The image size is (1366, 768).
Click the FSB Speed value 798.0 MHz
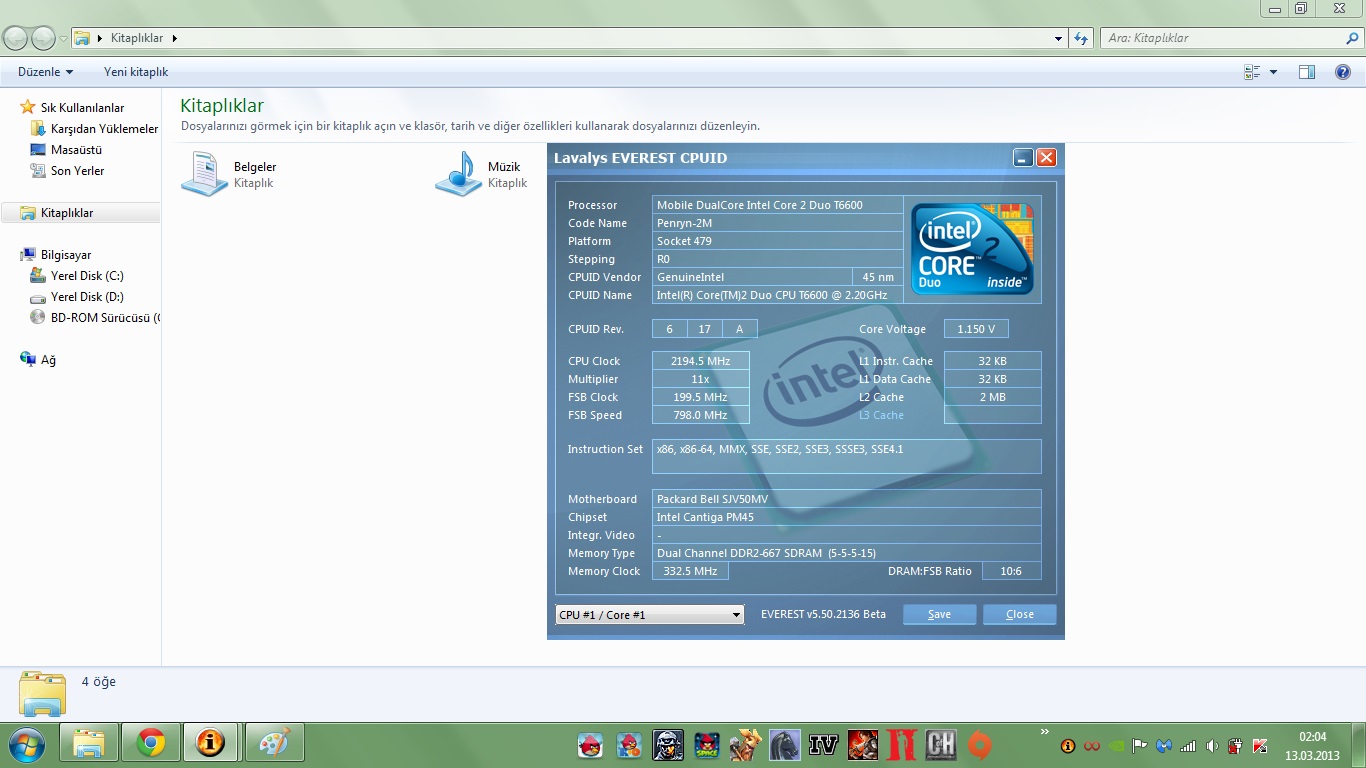[700, 415]
